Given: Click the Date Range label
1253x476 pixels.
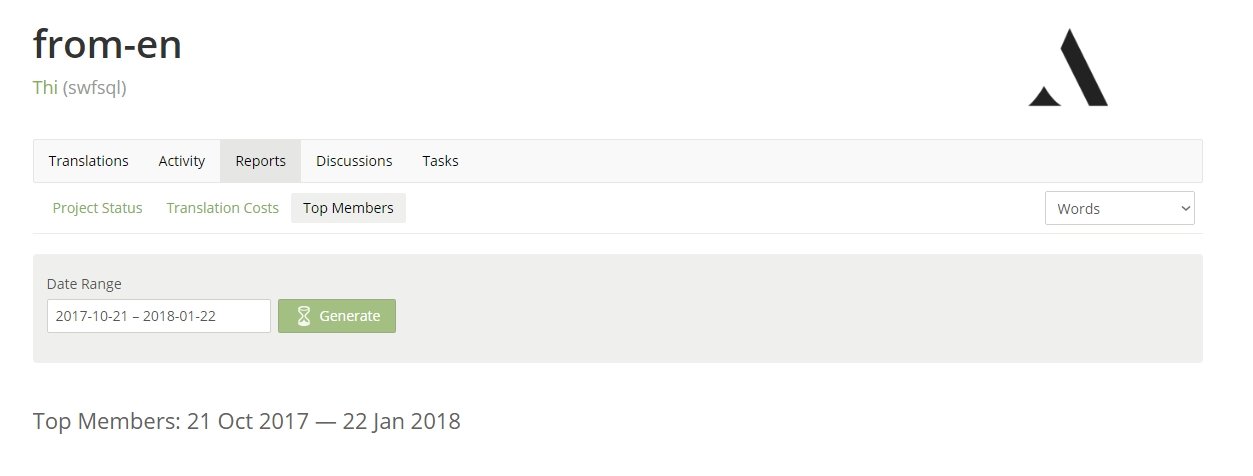Looking at the screenshot, I should [x=84, y=284].
